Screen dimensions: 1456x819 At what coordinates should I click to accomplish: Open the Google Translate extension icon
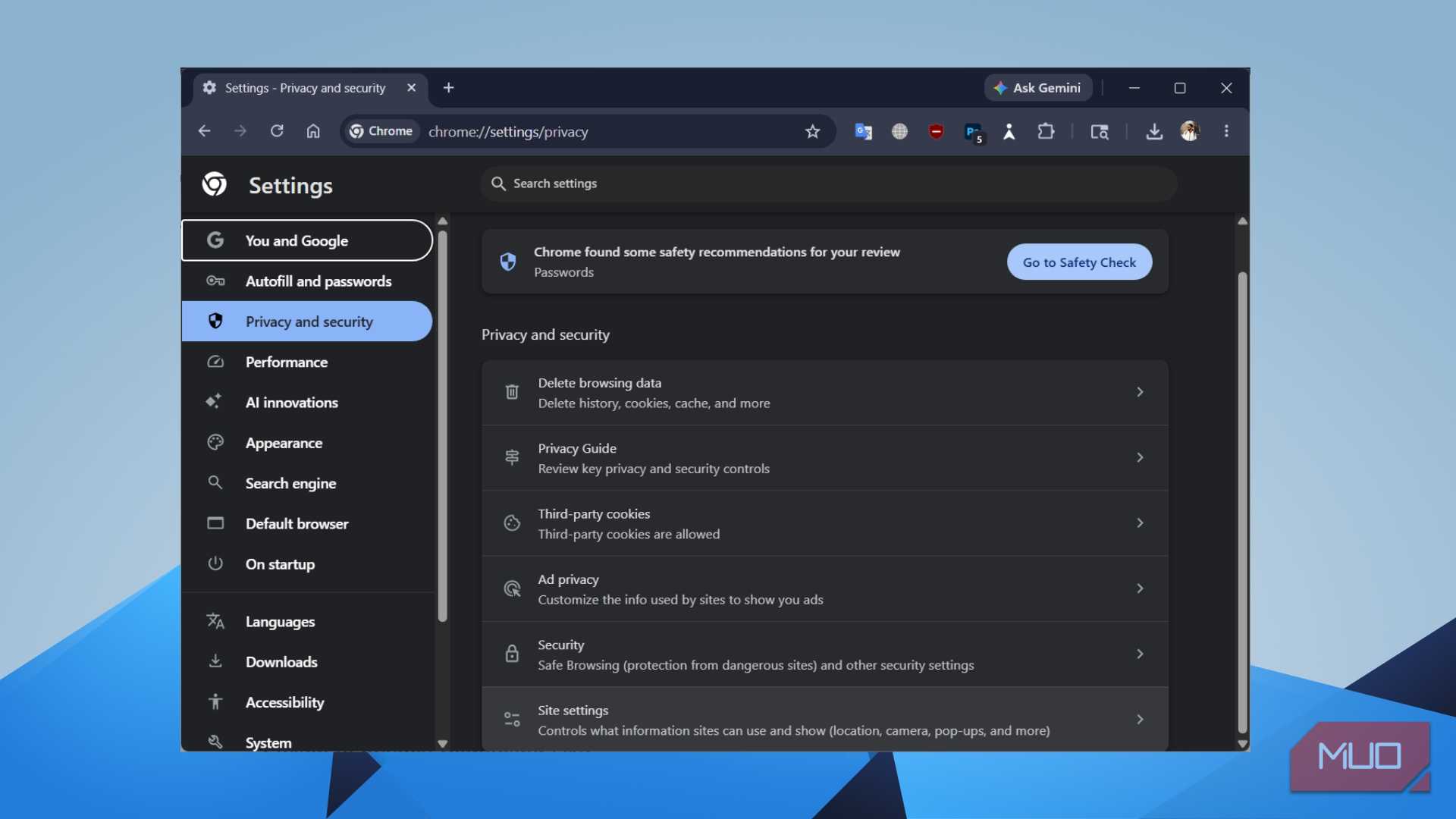(x=863, y=131)
